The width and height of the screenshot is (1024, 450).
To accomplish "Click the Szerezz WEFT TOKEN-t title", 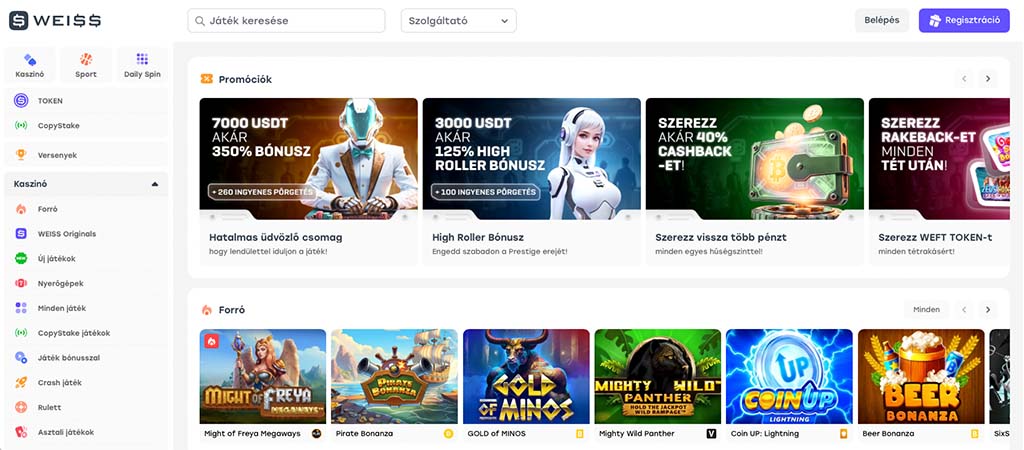I will [x=935, y=237].
